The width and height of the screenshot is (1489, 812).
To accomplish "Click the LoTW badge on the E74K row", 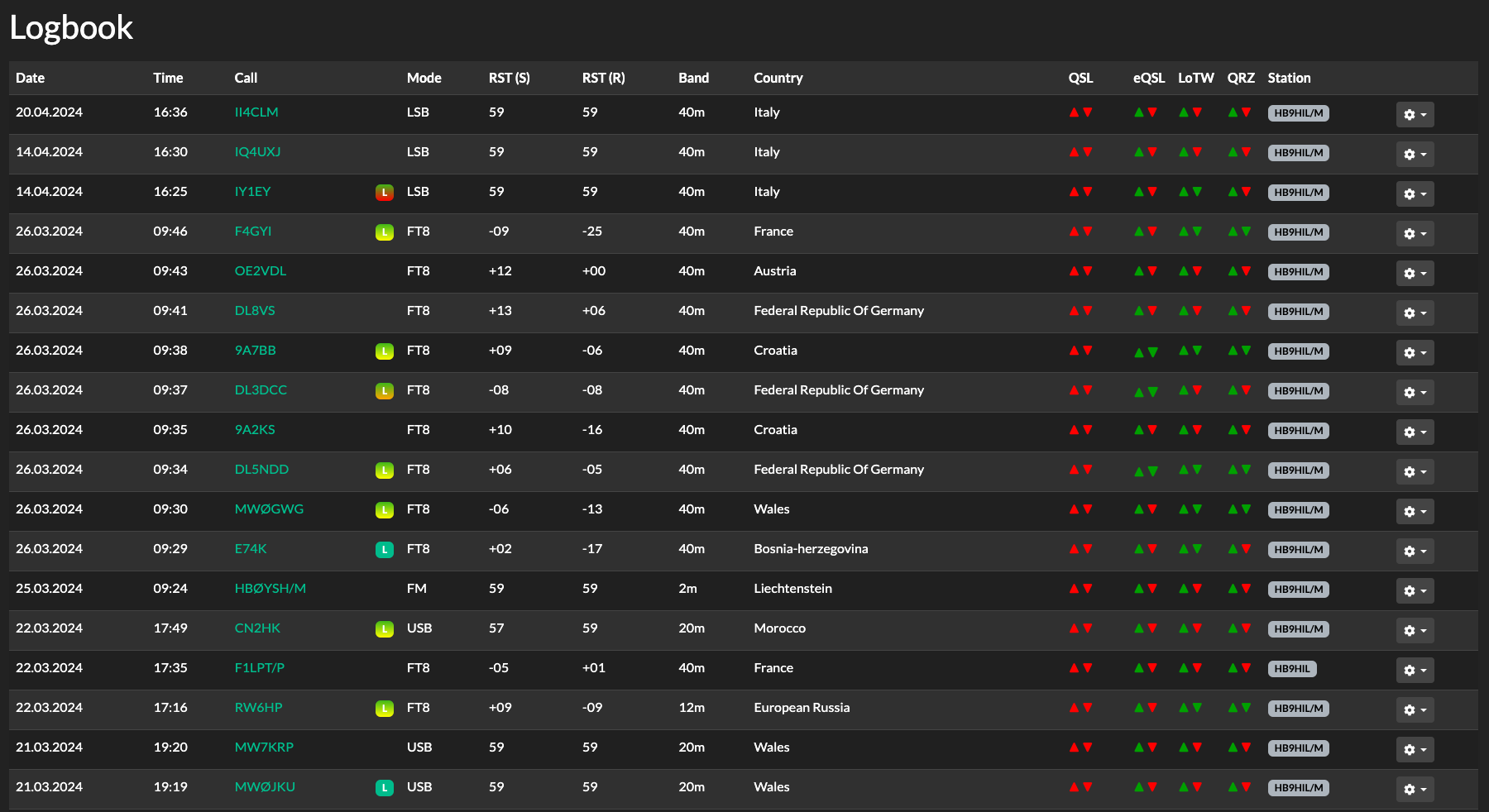I will (384, 550).
